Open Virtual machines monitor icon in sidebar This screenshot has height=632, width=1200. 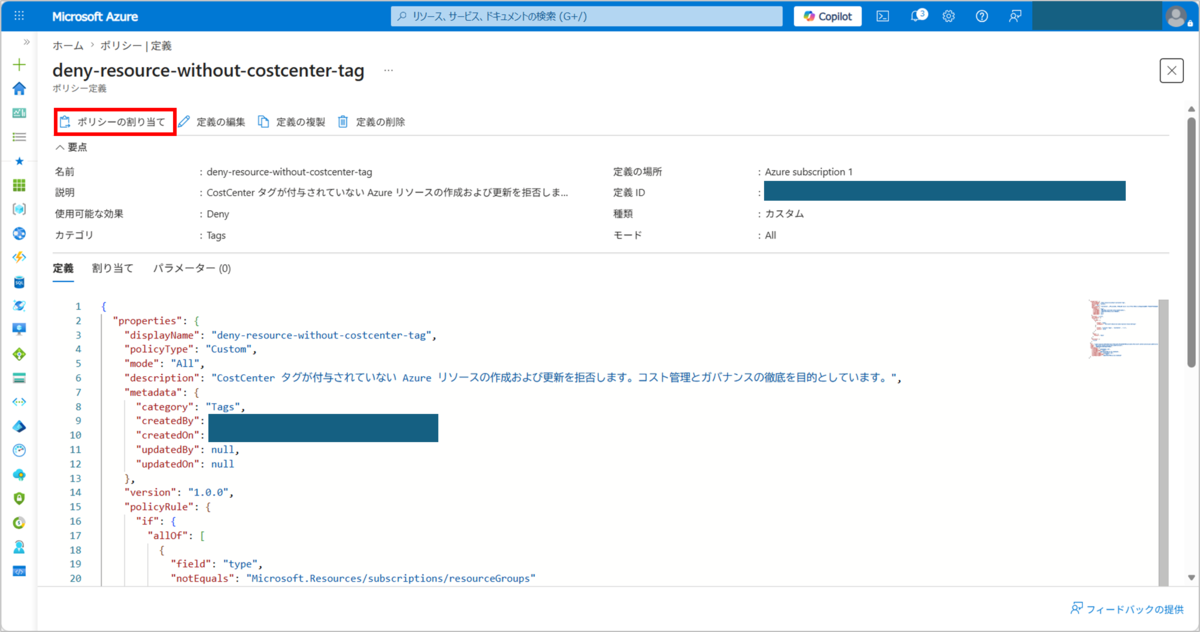point(19,330)
